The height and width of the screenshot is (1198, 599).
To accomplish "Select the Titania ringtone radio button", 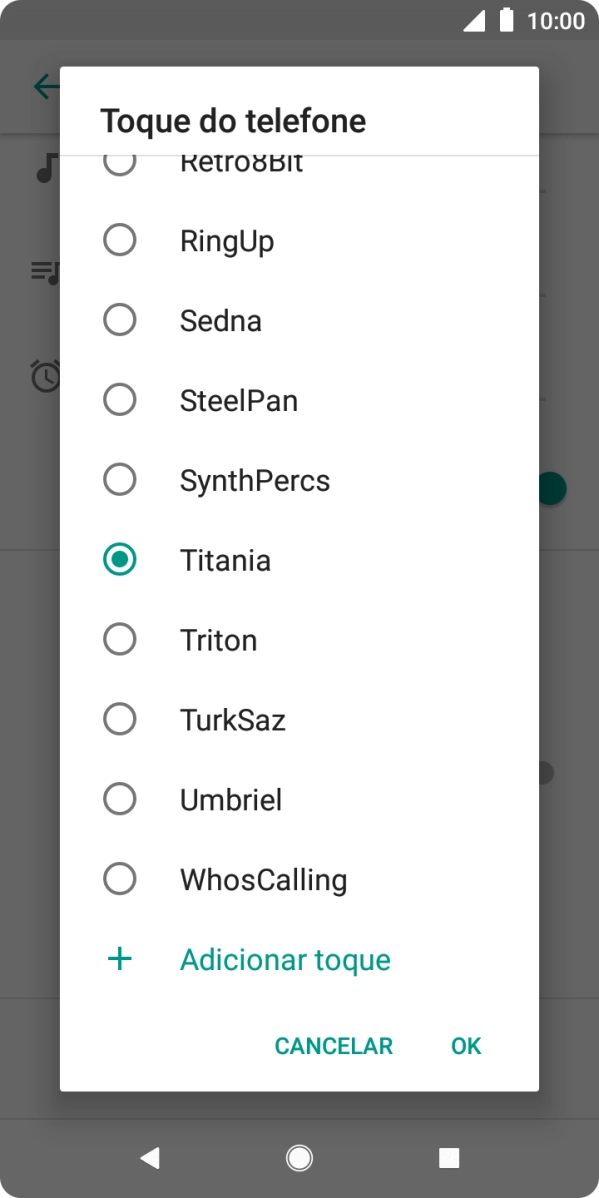I will click(x=119, y=559).
